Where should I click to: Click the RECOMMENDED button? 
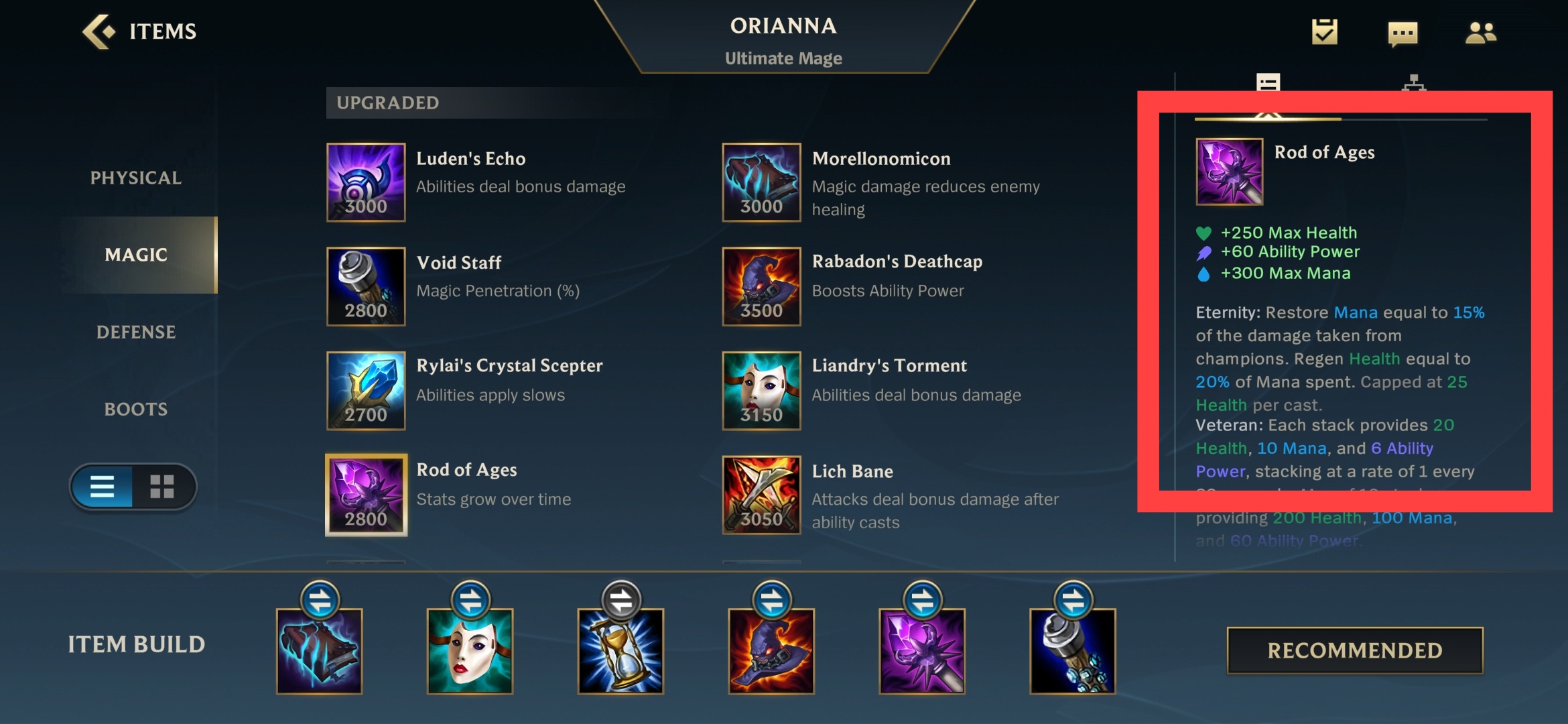point(1355,650)
